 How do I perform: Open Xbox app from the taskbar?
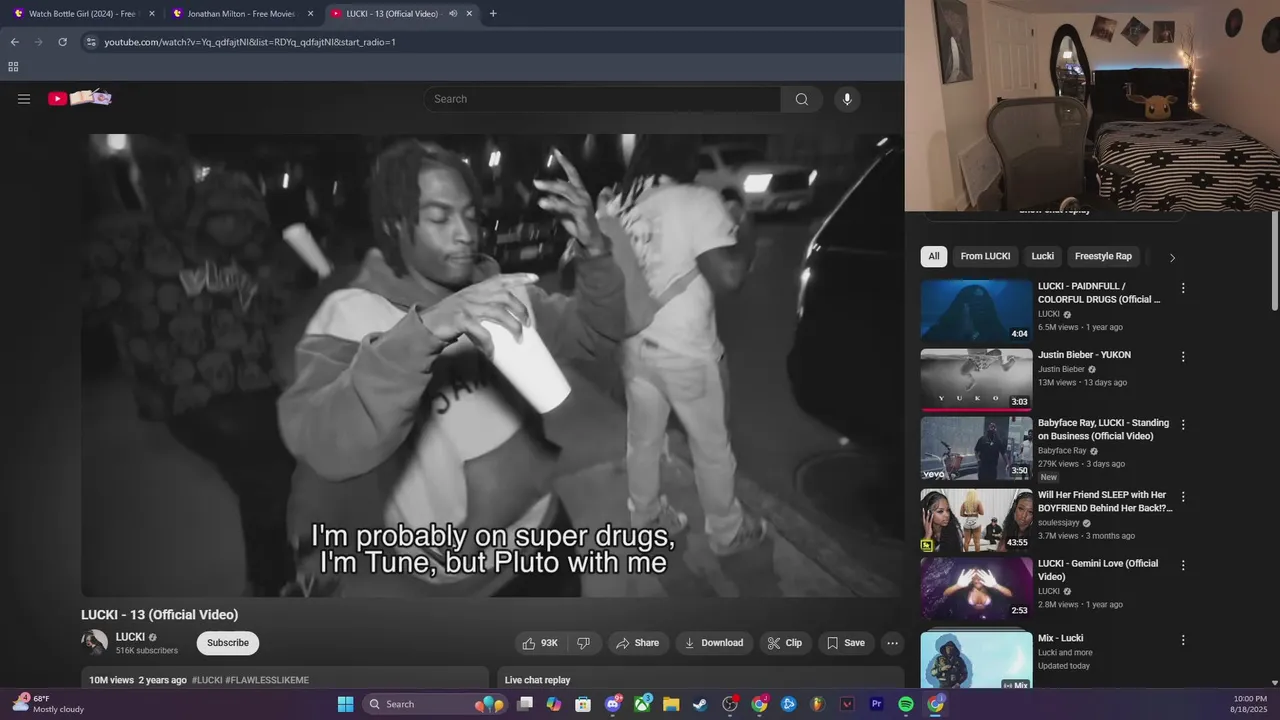(x=642, y=704)
